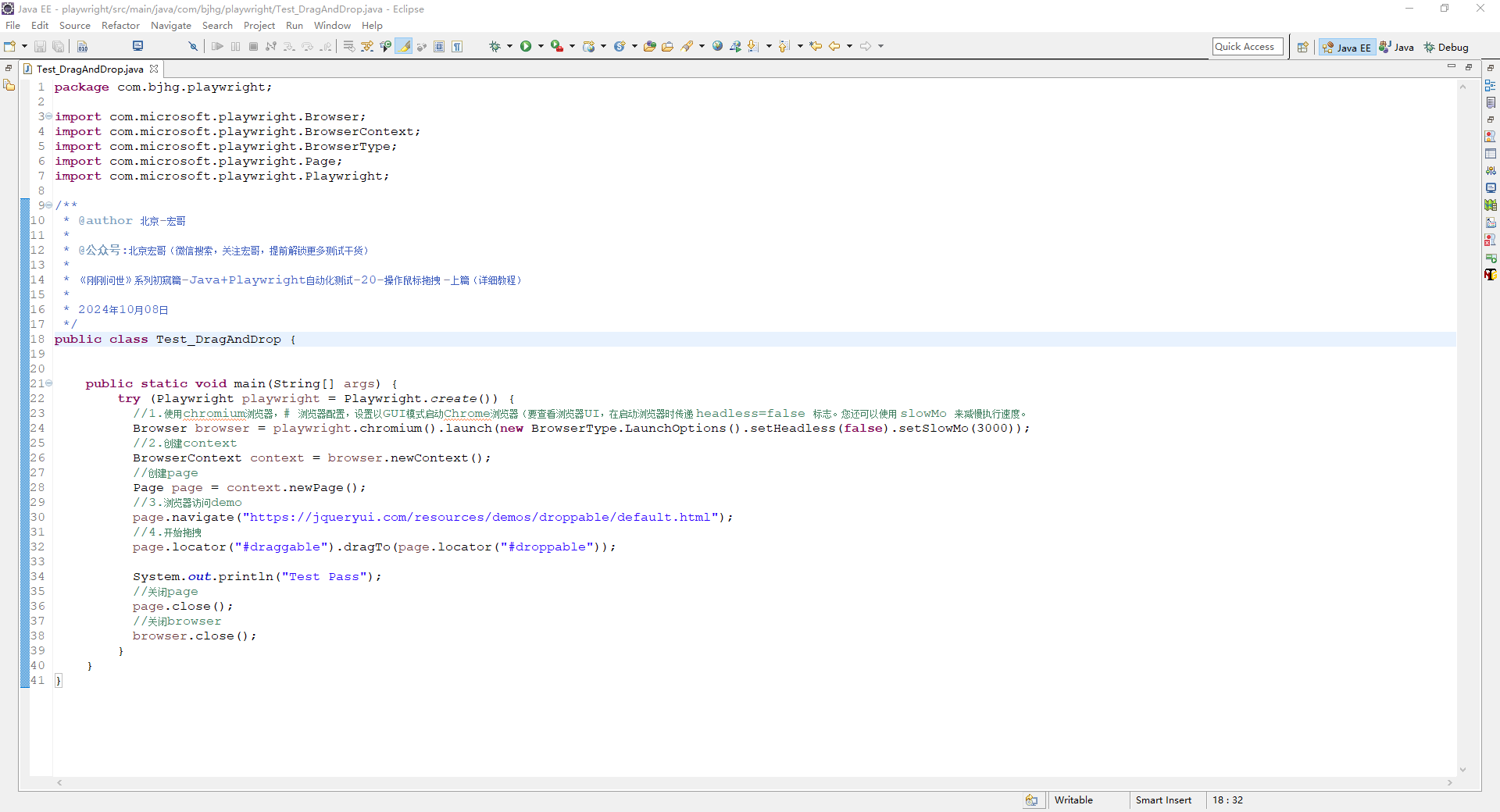
Task: Click the Debug bug icon in toolbar
Action: click(x=495, y=47)
